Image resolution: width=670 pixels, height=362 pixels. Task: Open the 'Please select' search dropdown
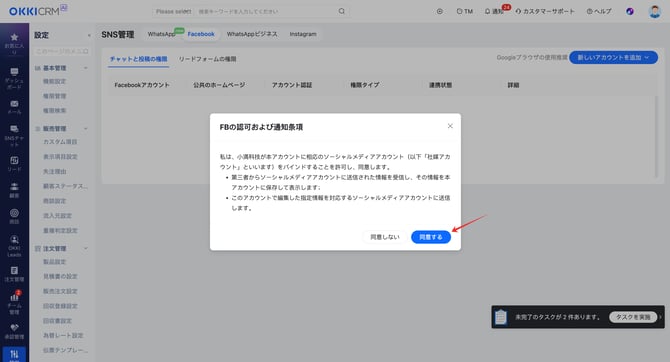[x=173, y=12]
